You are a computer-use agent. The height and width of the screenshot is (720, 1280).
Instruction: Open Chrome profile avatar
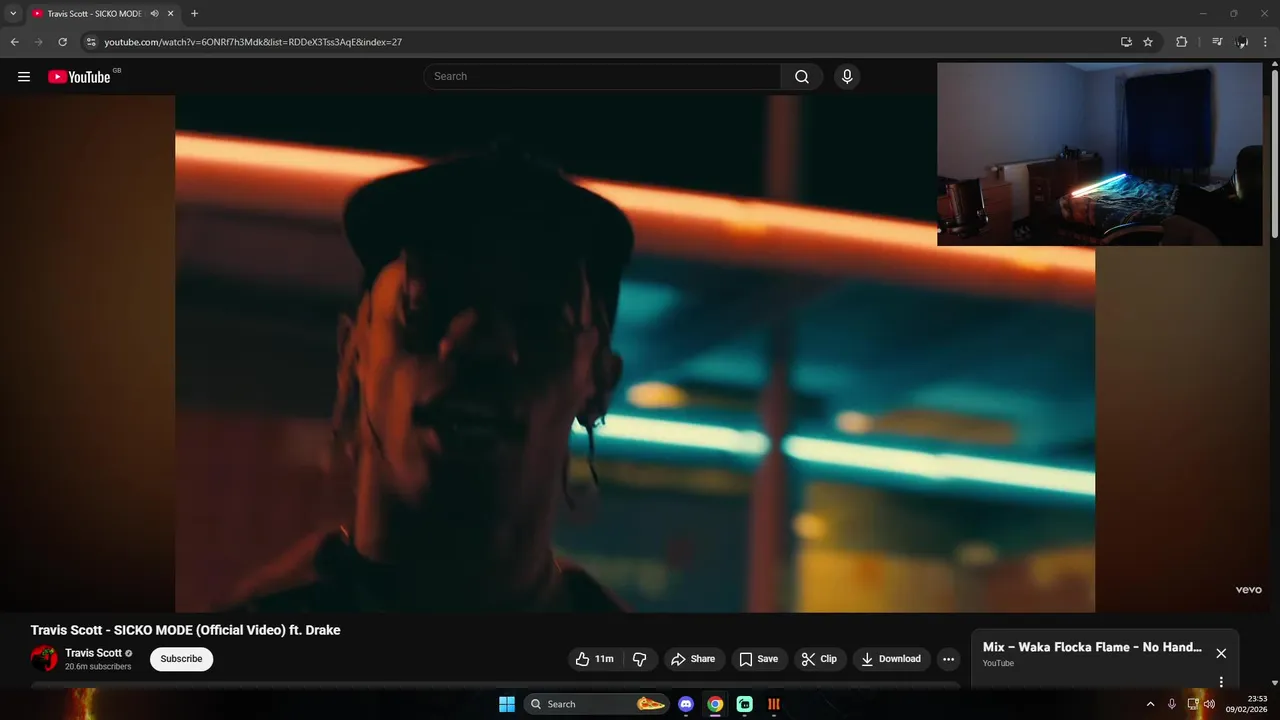[x=1242, y=42]
